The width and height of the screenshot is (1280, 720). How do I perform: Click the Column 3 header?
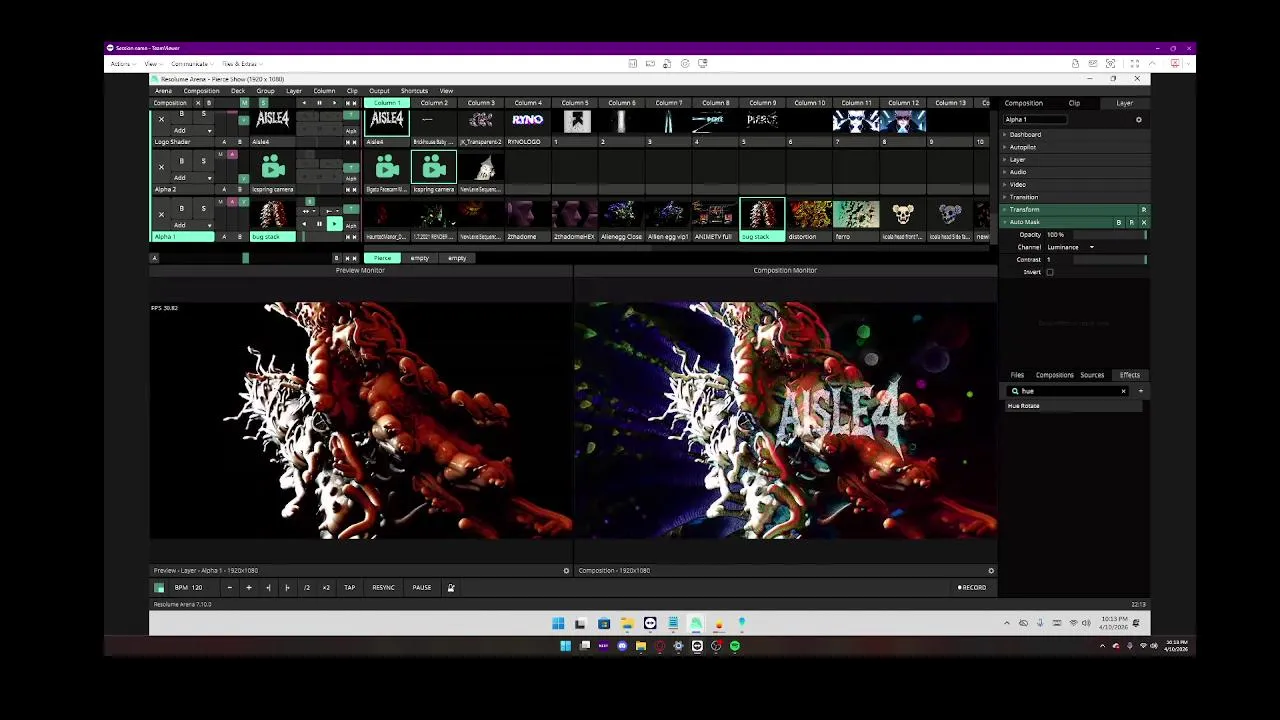point(481,103)
